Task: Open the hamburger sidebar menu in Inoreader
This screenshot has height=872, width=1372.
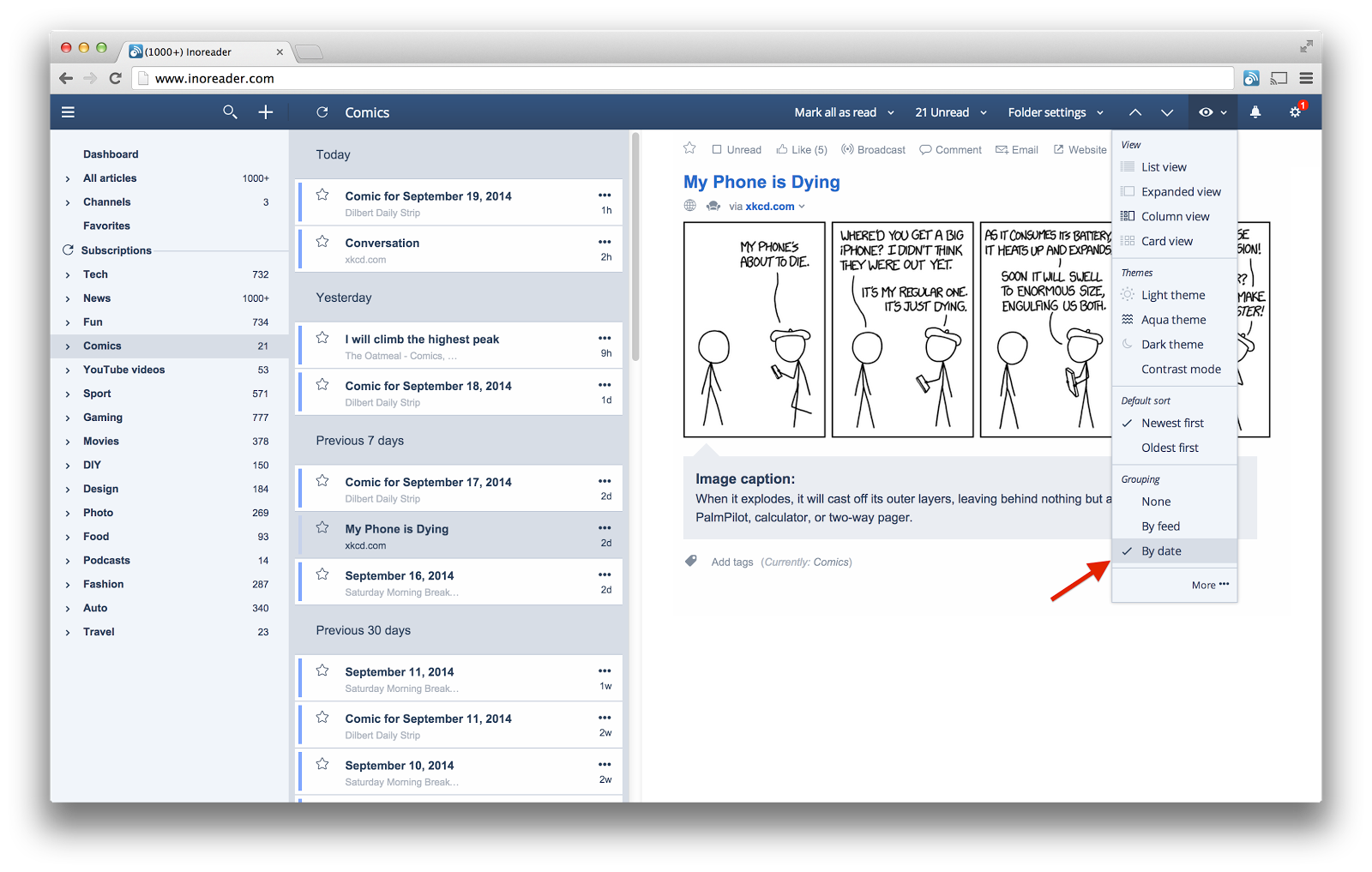Action: pos(69,112)
